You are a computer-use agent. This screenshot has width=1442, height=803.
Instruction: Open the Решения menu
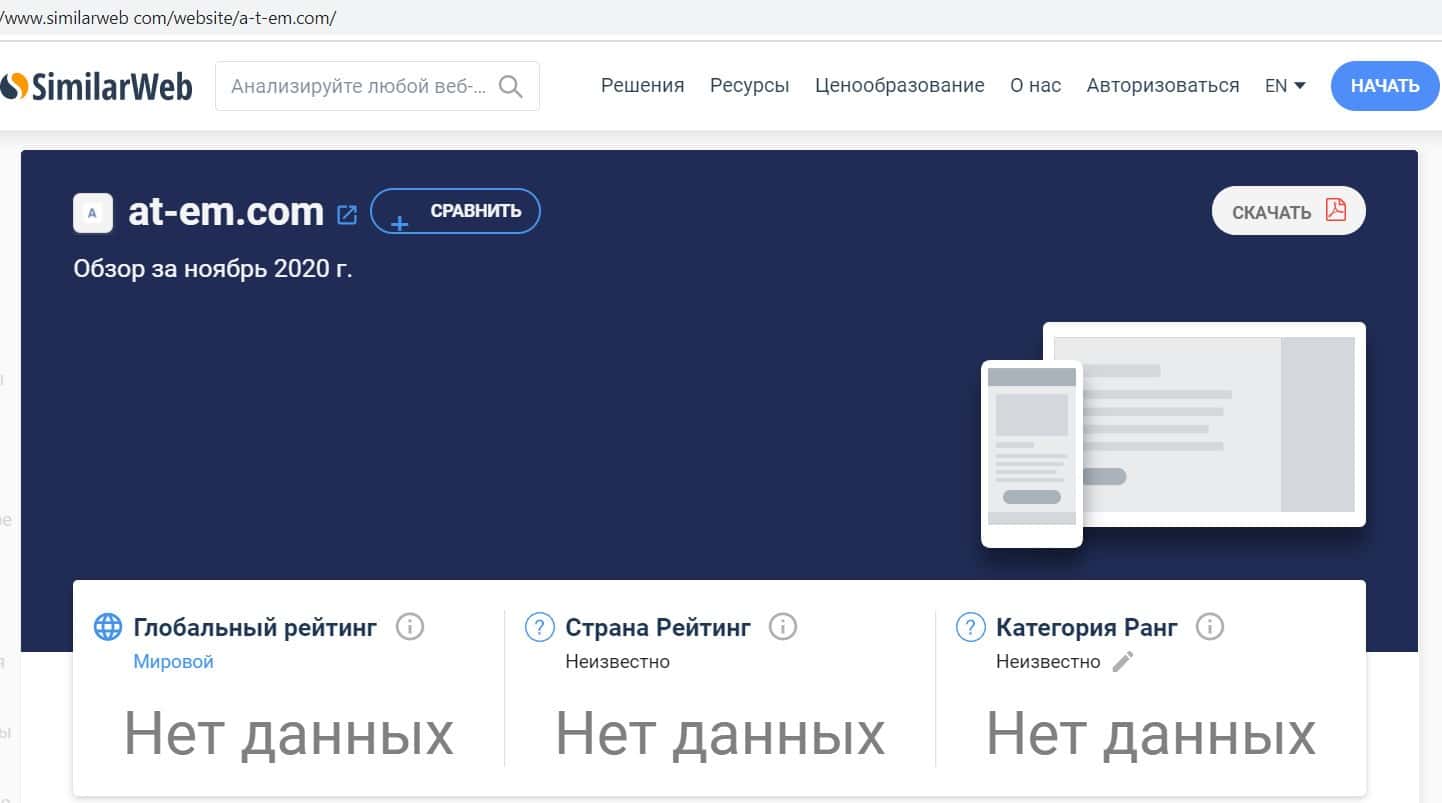pyautogui.click(x=642, y=86)
